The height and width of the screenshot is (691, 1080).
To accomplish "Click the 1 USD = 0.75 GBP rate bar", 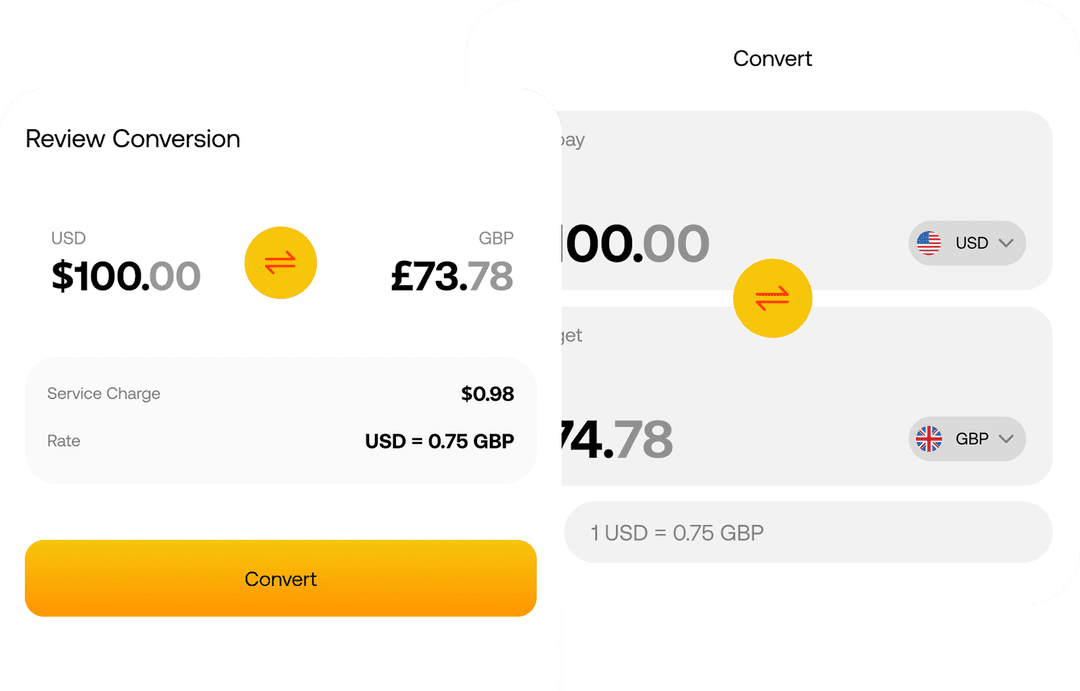I will pos(808,532).
